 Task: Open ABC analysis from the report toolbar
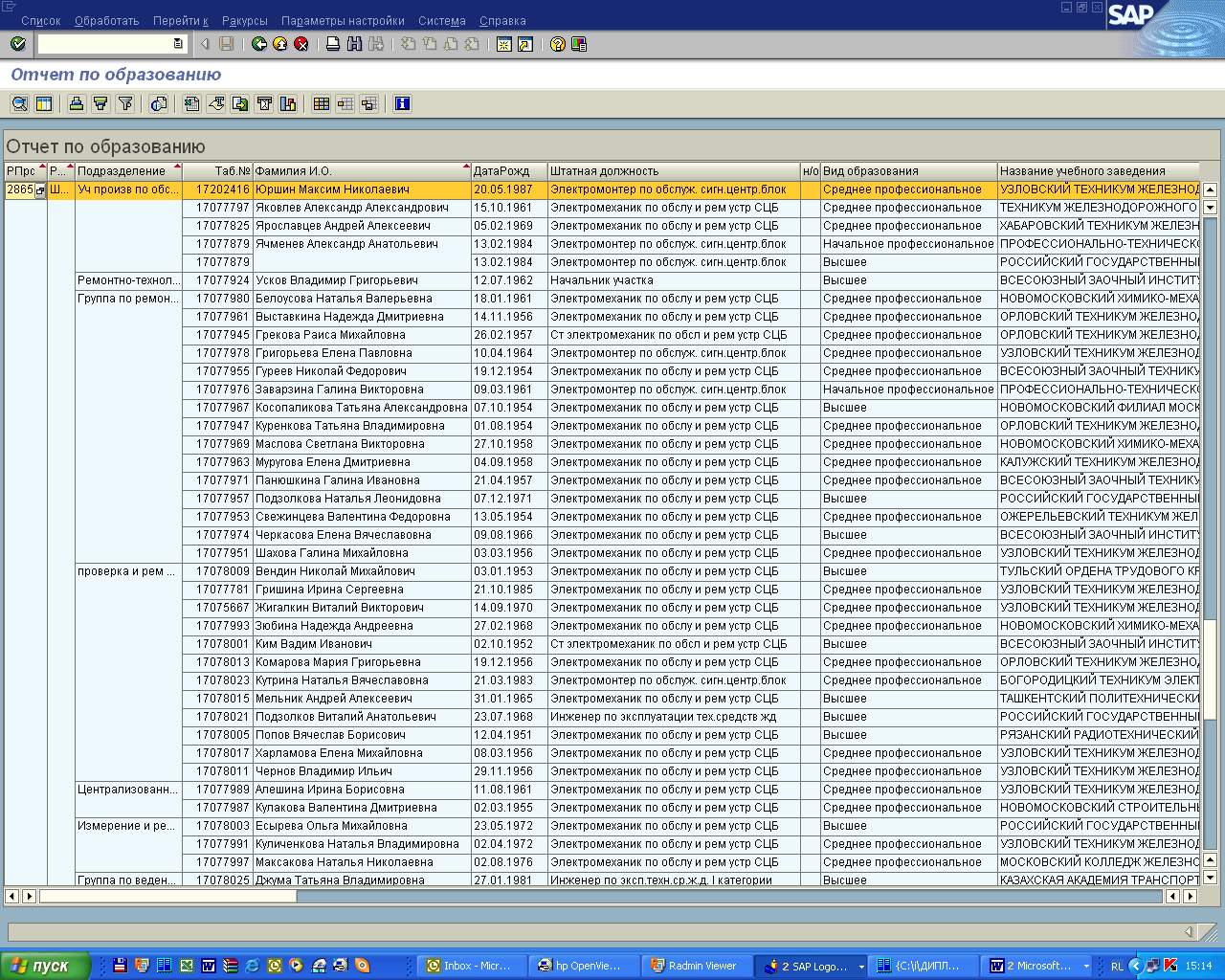[288, 103]
